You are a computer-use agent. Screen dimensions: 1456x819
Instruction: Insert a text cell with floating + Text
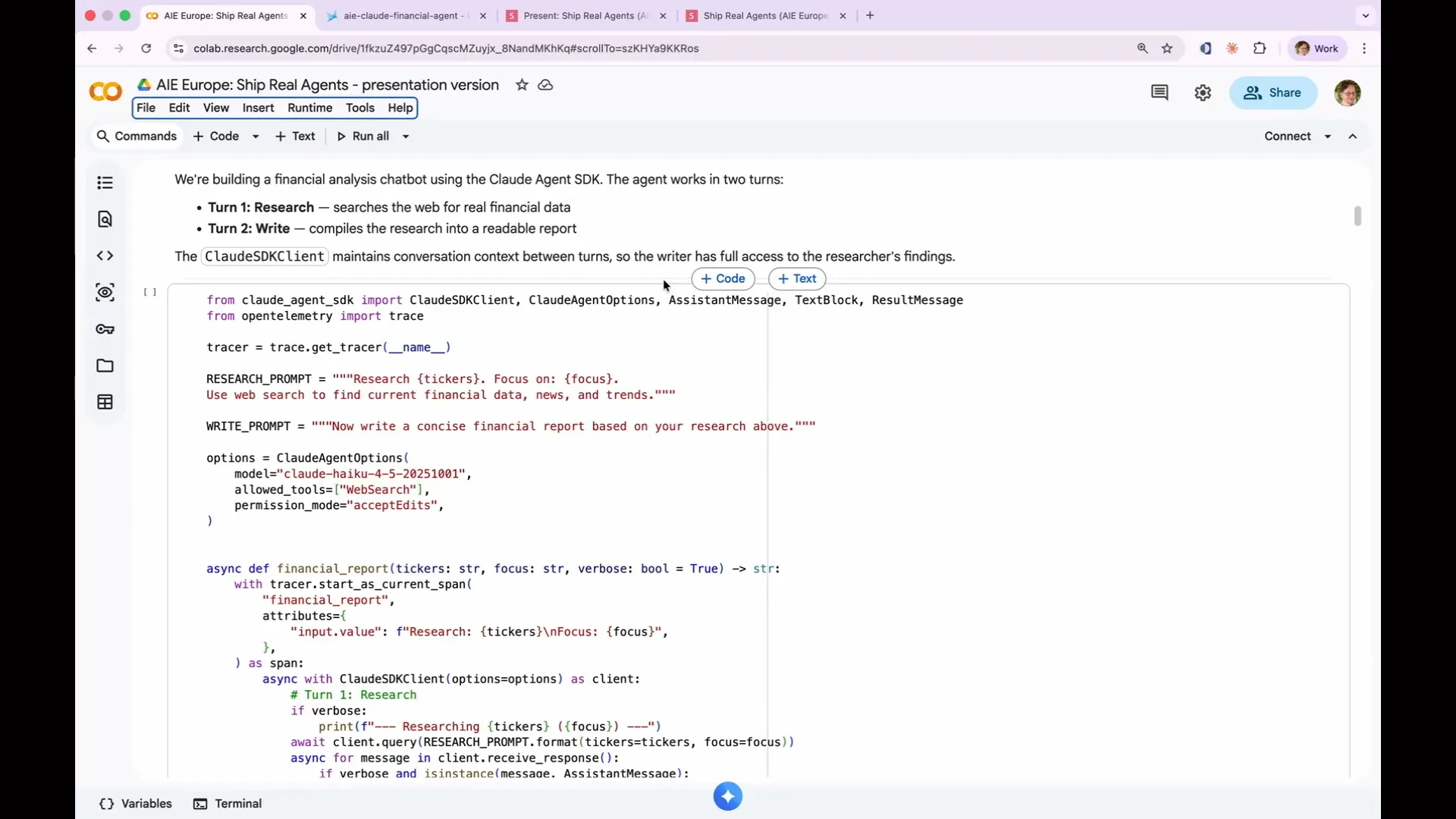797,279
